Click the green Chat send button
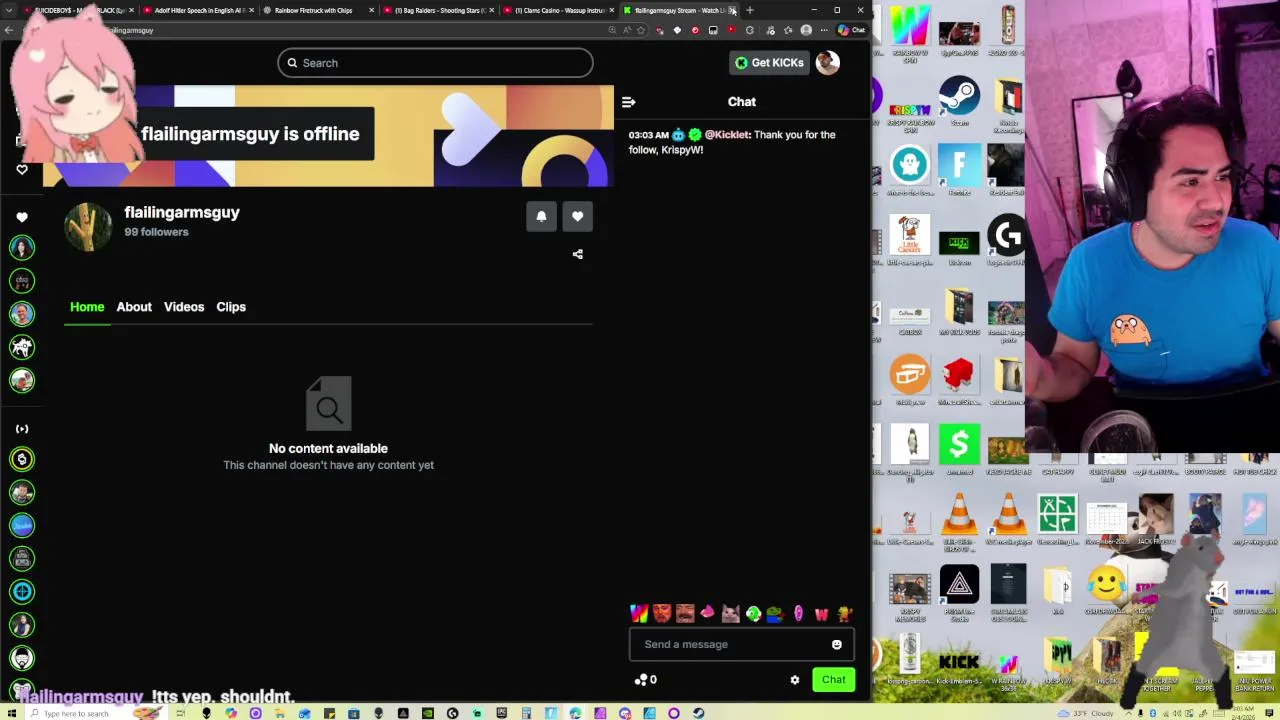1280x720 pixels. click(x=834, y=680)
